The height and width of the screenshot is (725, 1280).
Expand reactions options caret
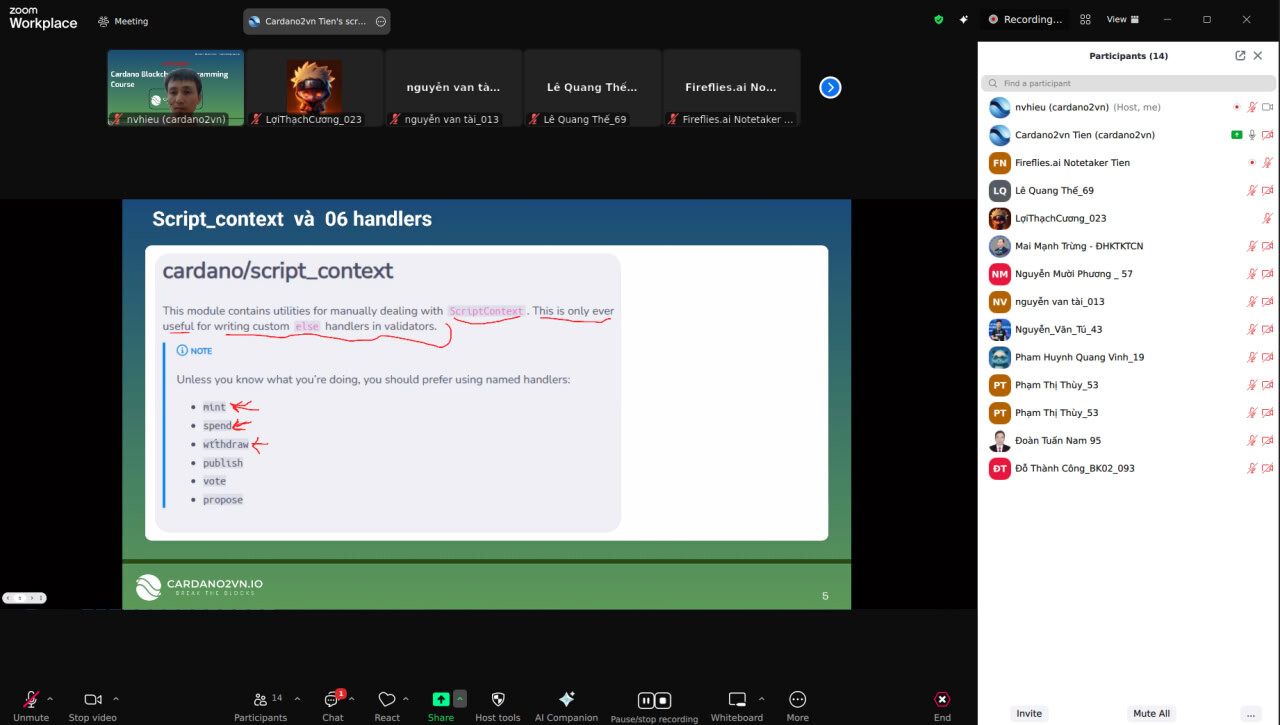405,699
